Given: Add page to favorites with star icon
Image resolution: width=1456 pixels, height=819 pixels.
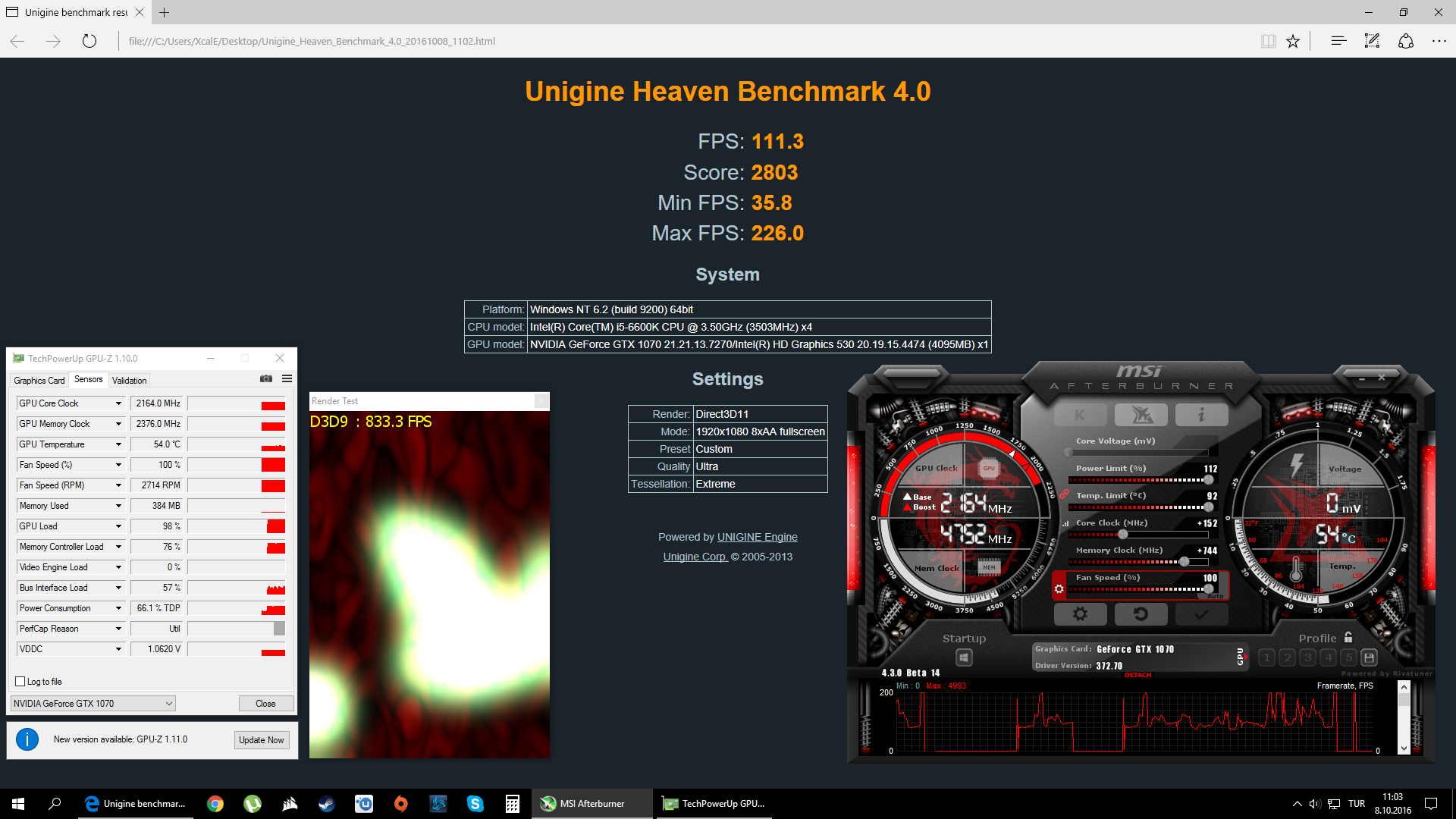Looking at the screenshot, I should [x=1293, y=41].
